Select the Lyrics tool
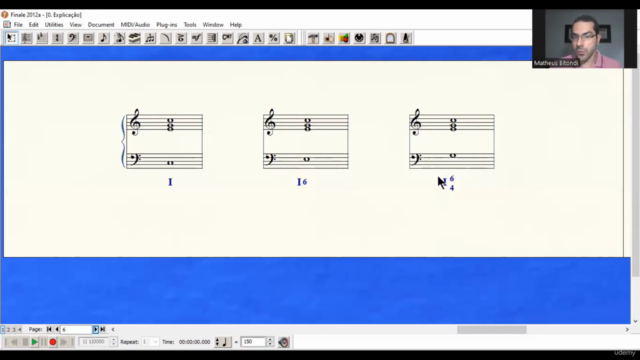 [243, 38]
